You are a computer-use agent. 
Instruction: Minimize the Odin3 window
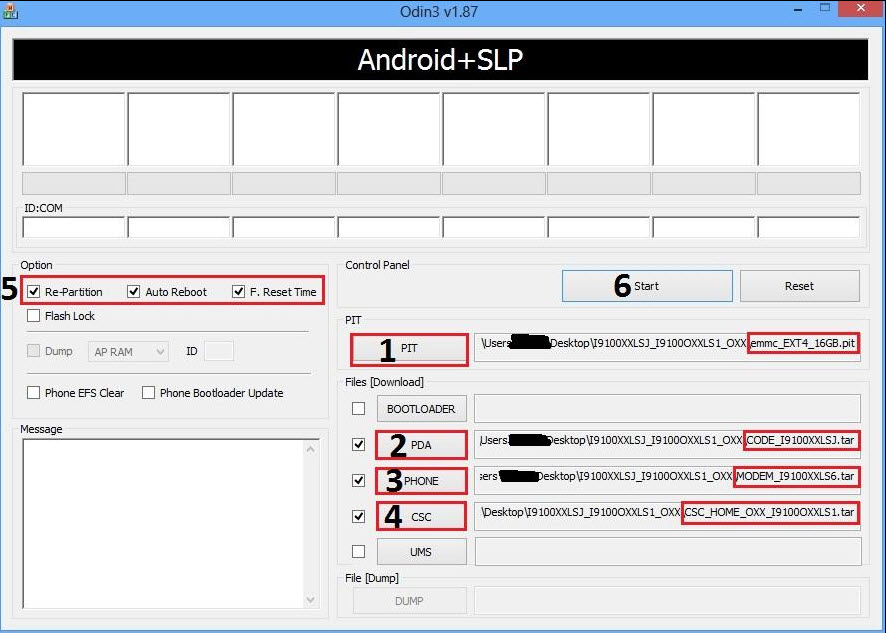tap(798, 10)
